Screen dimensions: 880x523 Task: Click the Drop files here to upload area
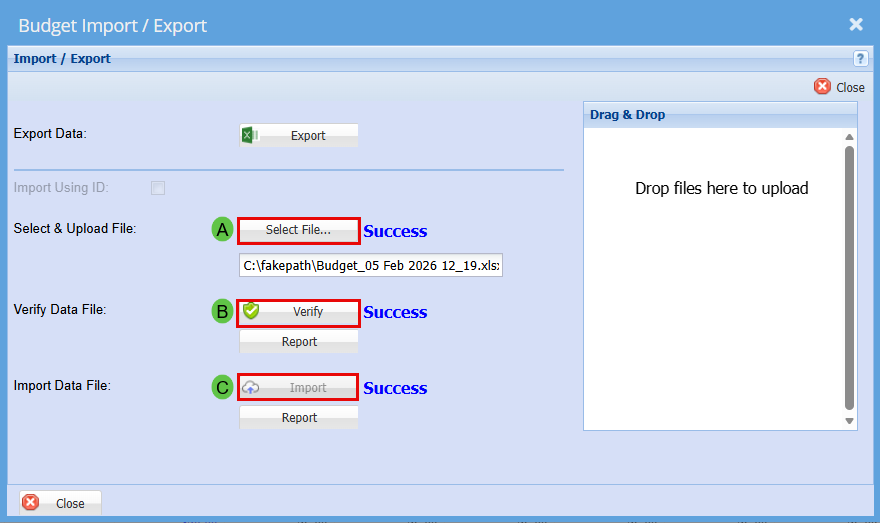[x=721, y=188]
